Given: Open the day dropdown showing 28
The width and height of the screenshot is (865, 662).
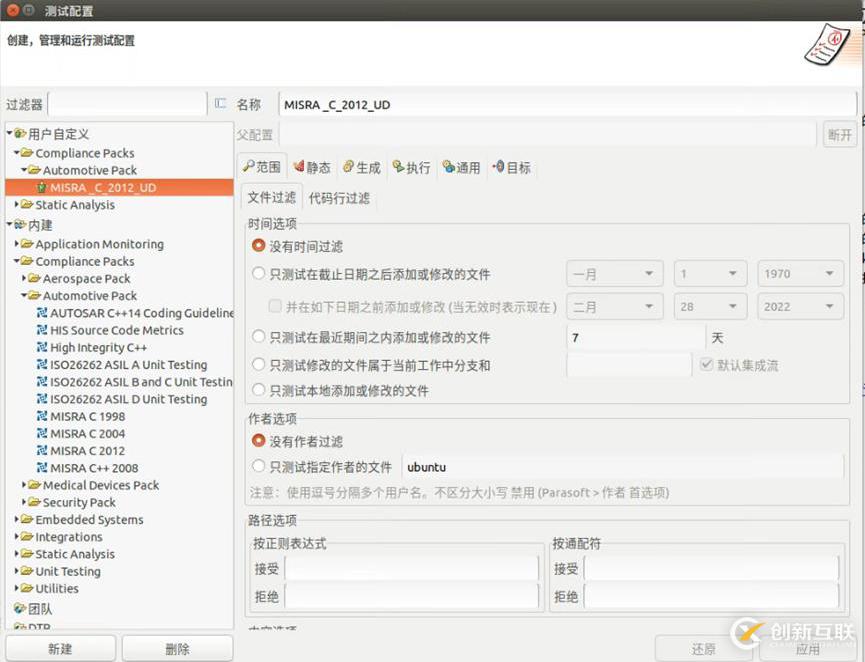Looking at the screenshot, I should pyautogui.click(x=710, y=306).
